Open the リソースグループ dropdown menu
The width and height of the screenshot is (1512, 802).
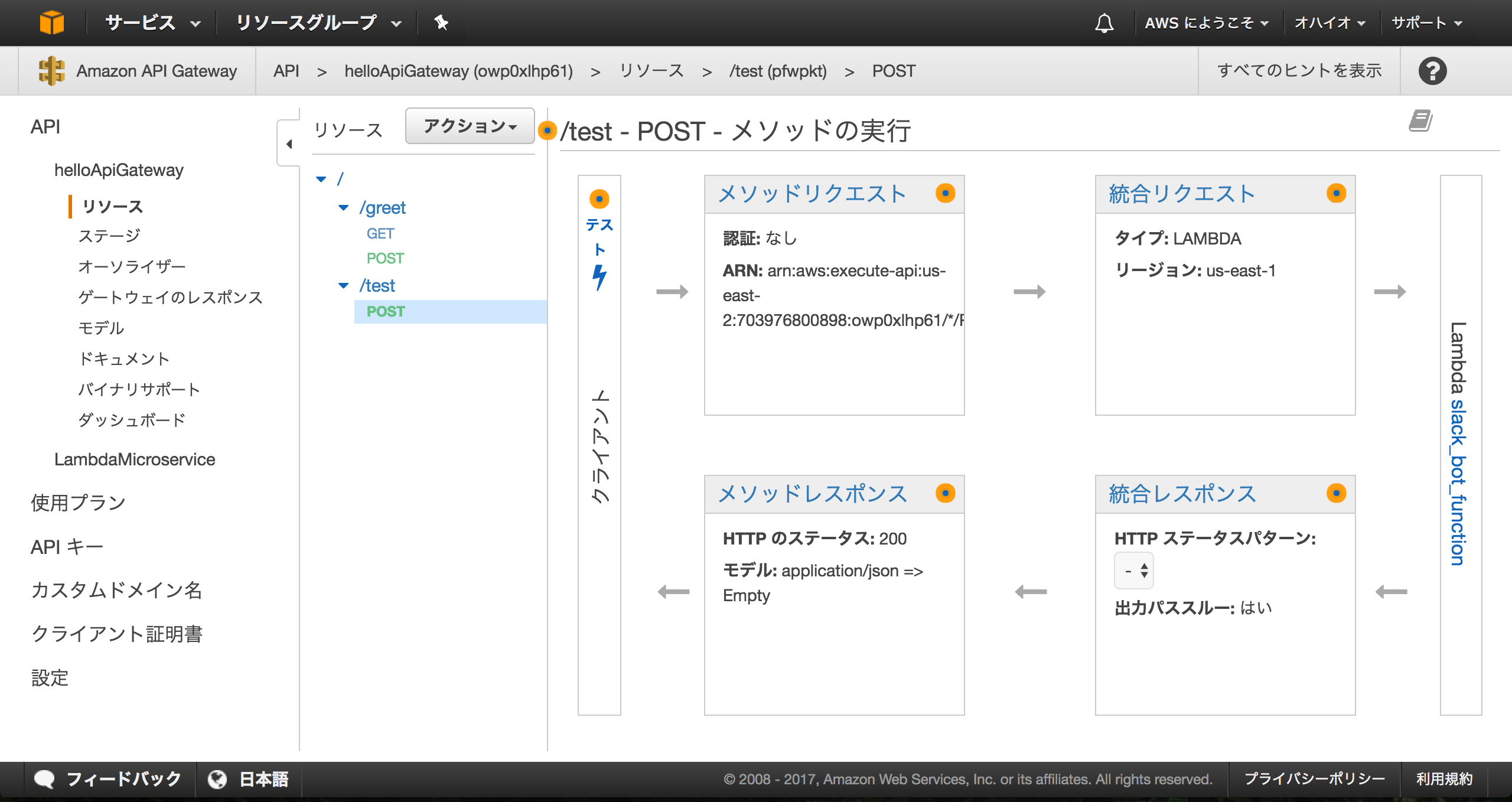(x=318, y=23)
